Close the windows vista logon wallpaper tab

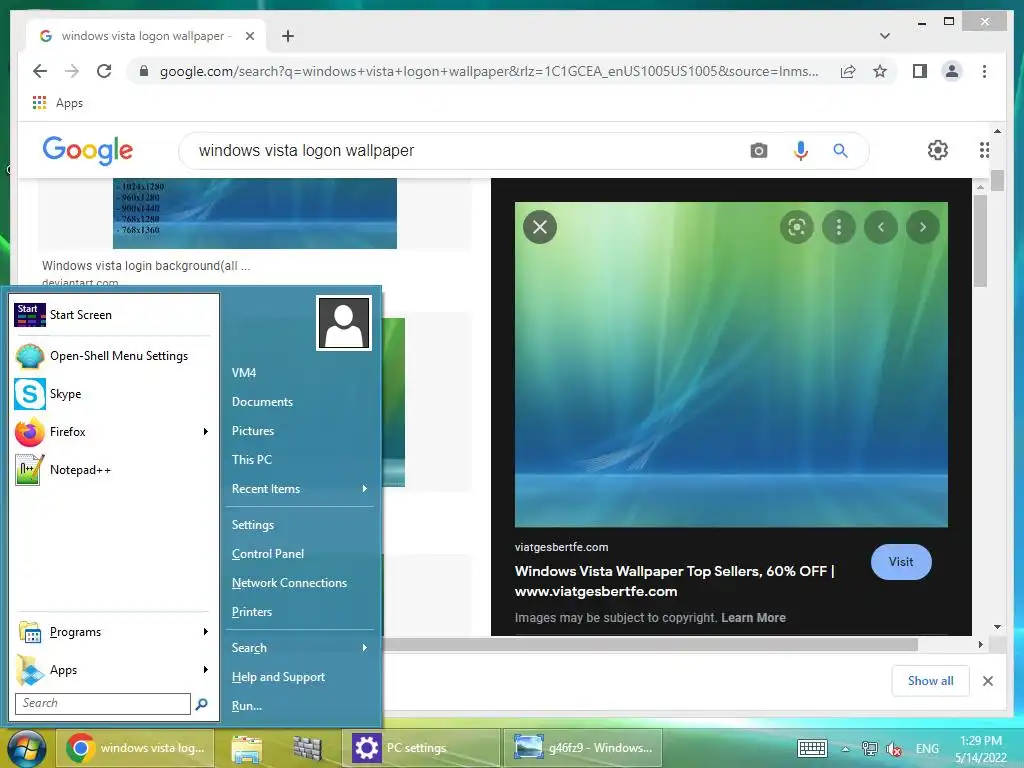pos(249,36)
